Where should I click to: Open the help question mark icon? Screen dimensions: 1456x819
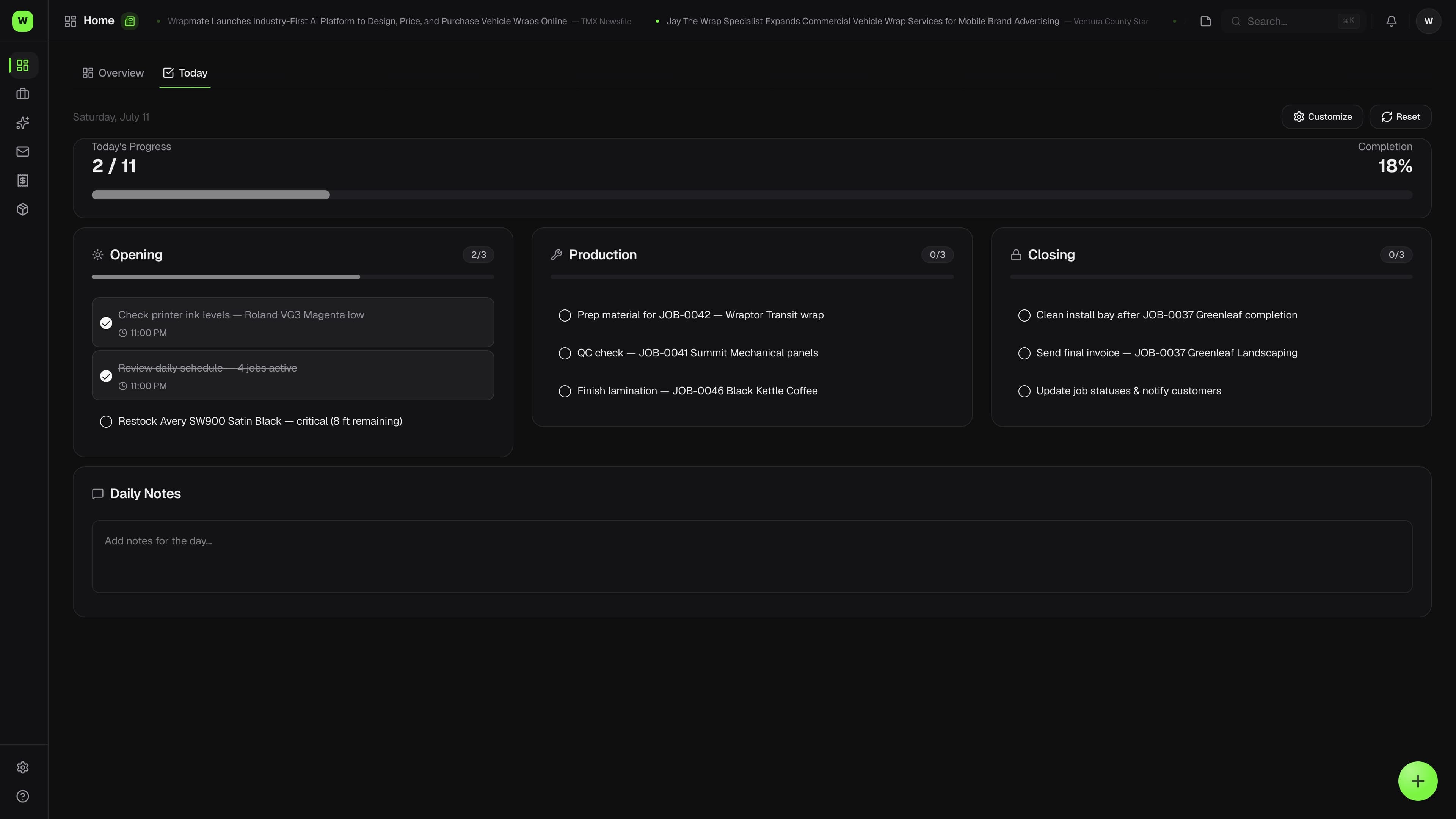click(23, 796)
